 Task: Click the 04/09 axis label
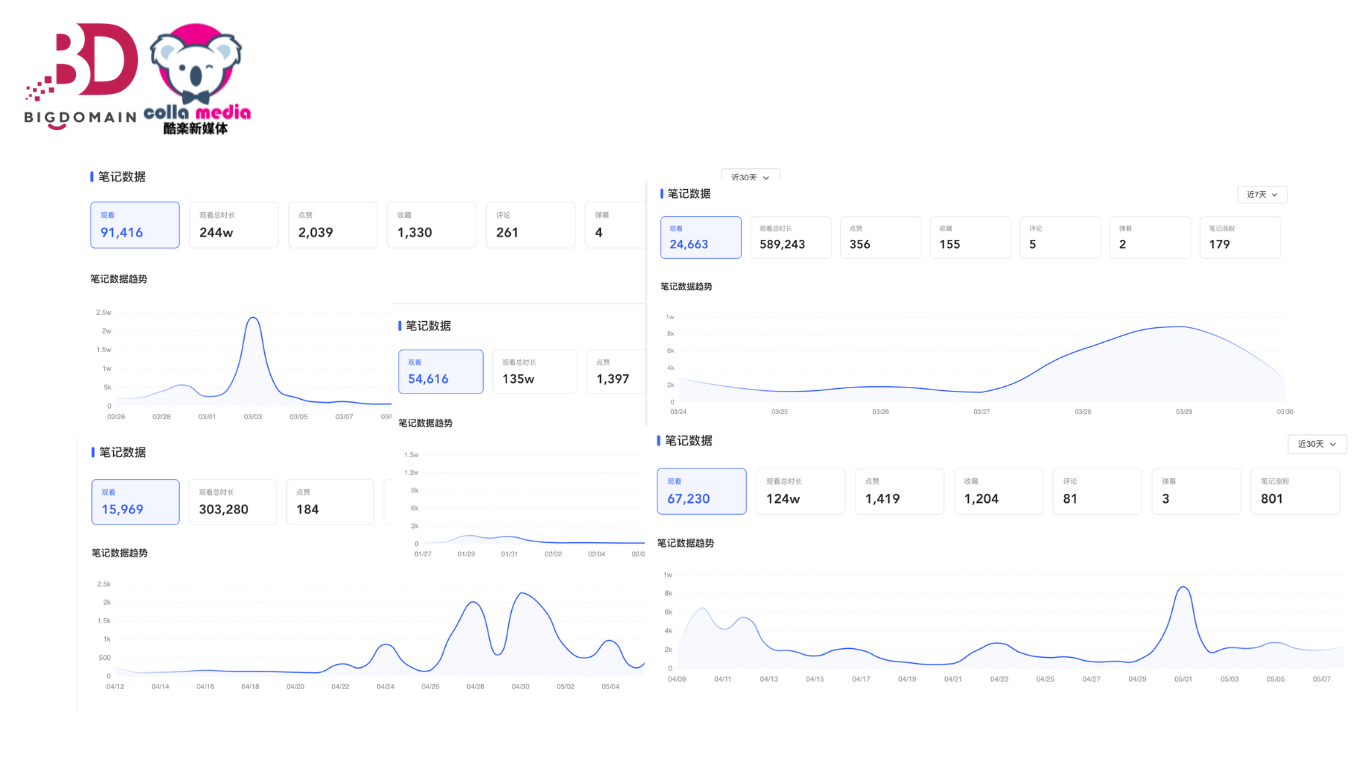(x=676, y=679)
